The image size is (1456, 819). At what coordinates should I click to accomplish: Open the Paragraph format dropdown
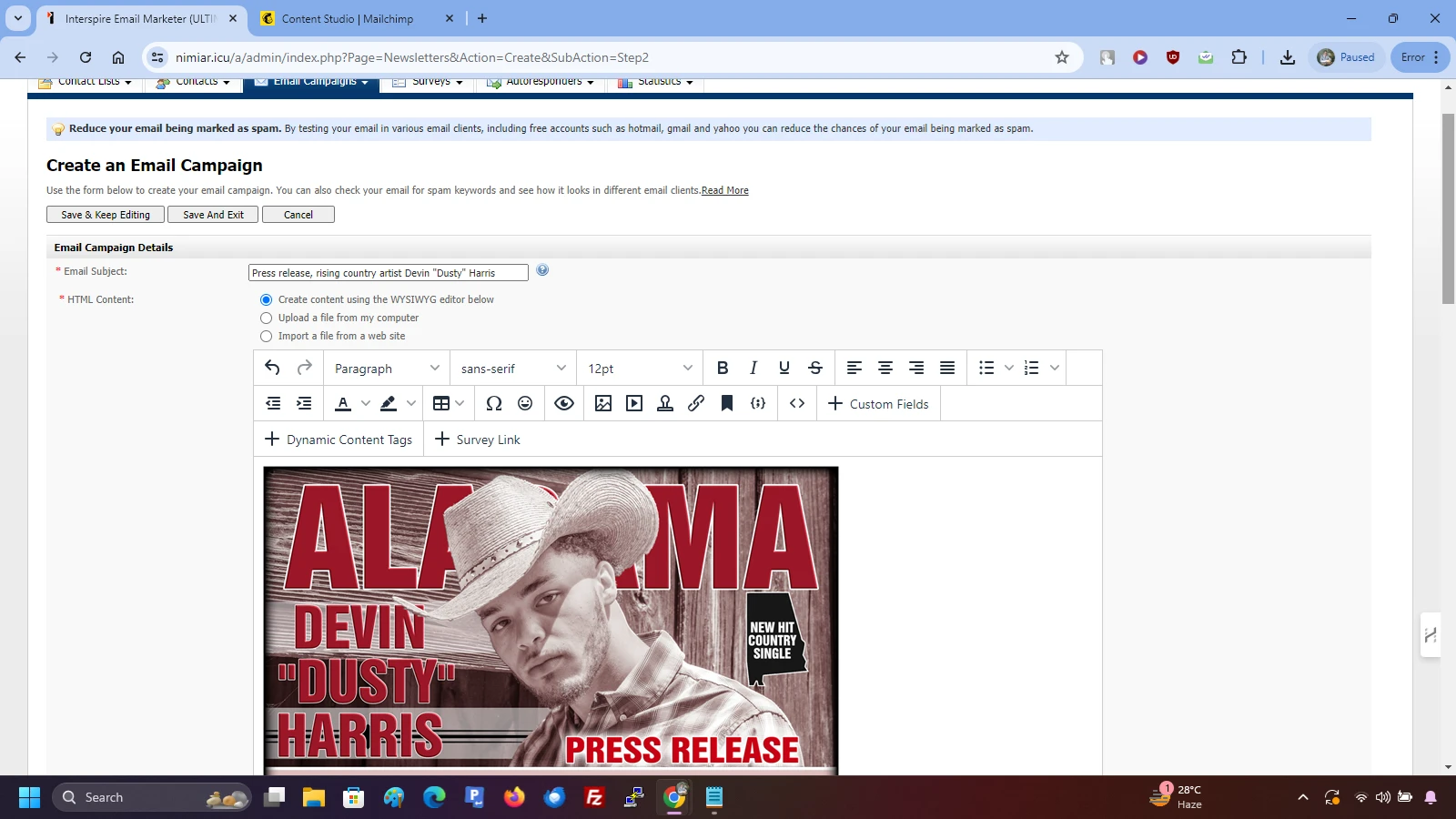[x=387, y=369]
